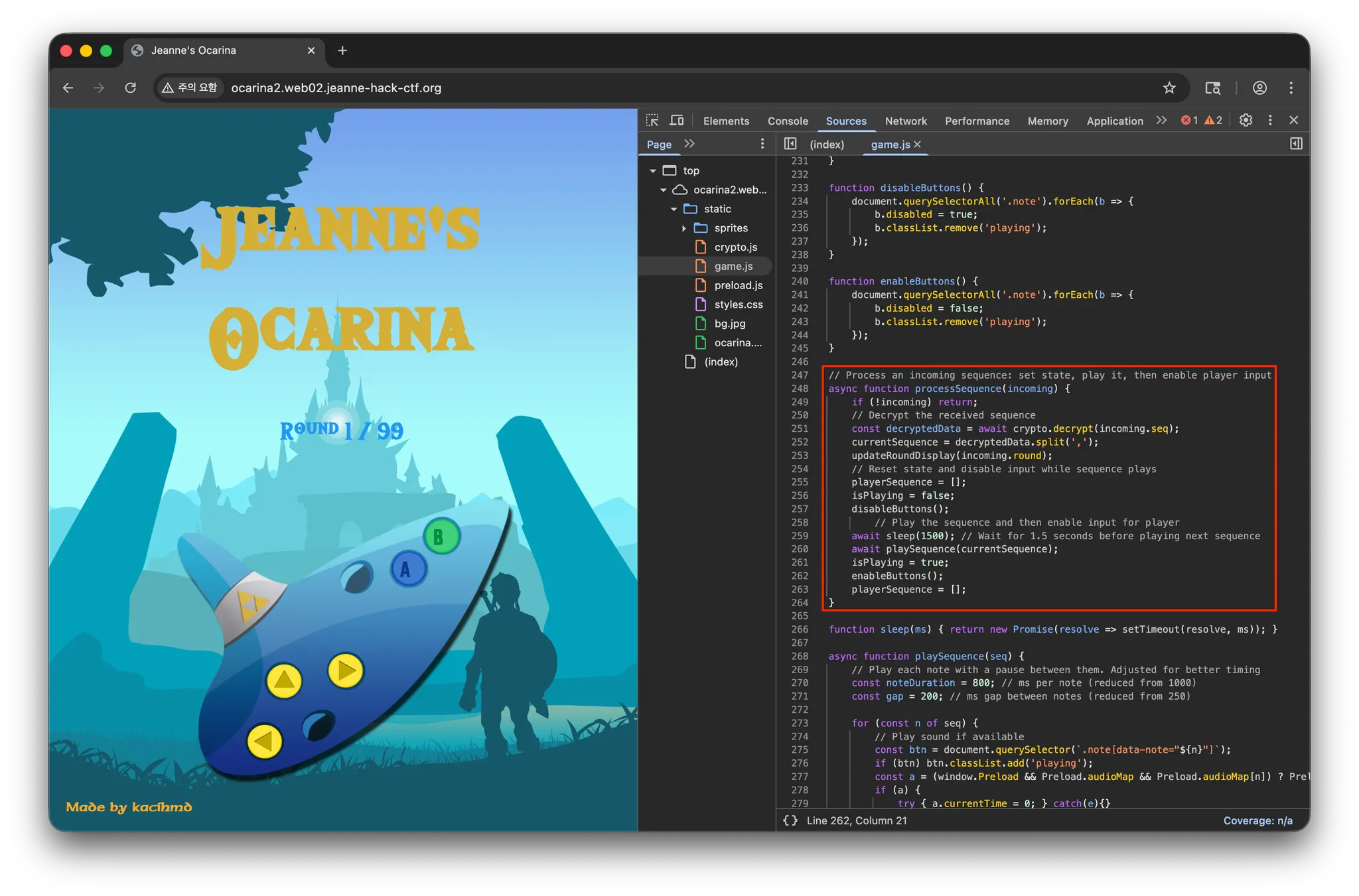Click the pretty print braces icon
Image resolution: width=1359 pixels, height=896 pixels.
790,820
